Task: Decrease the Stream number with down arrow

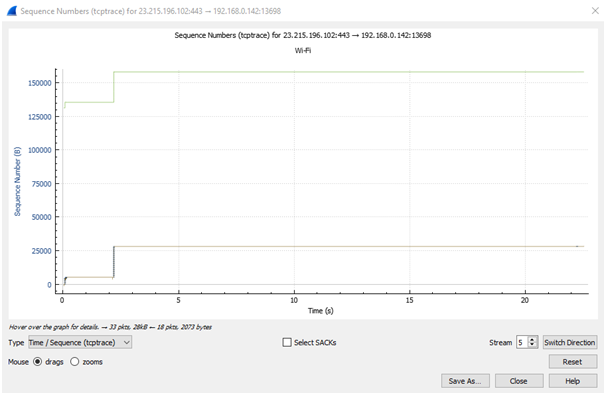Action: [x=533, y=345]
